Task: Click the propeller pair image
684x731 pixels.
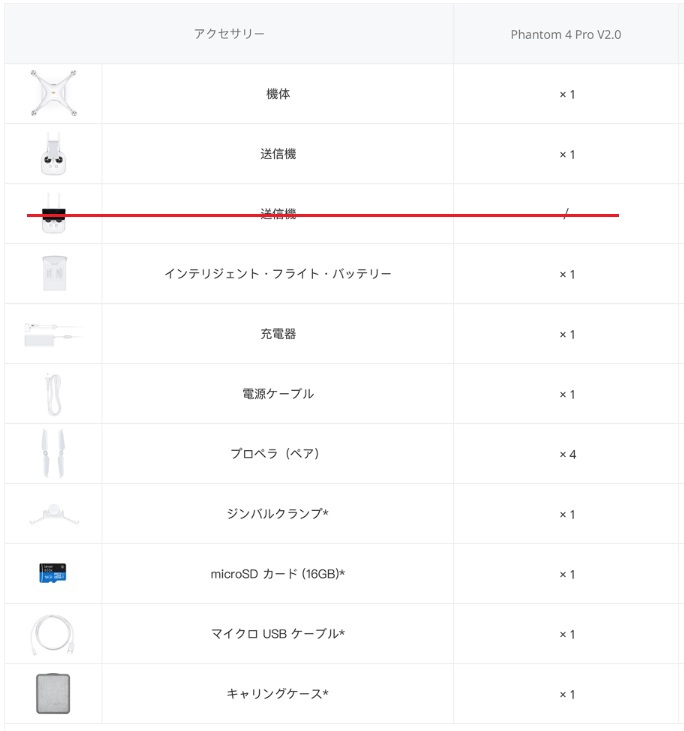Action: [53, 454]
